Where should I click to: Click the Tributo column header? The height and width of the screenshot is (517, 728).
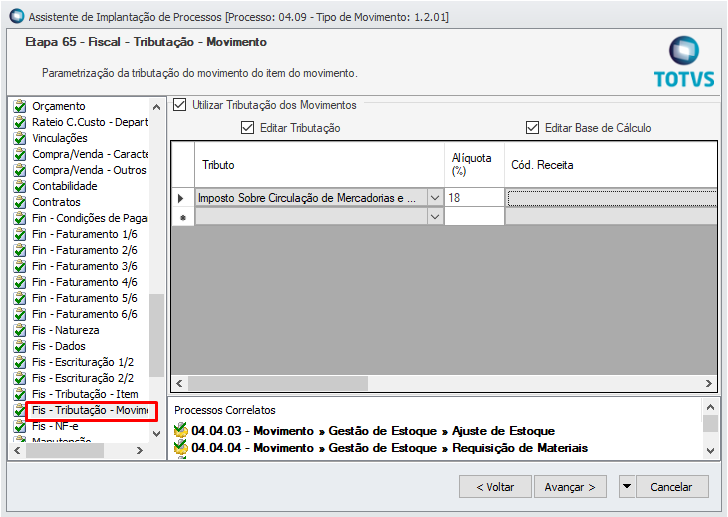pyautogui.click(x=319, y=165)
